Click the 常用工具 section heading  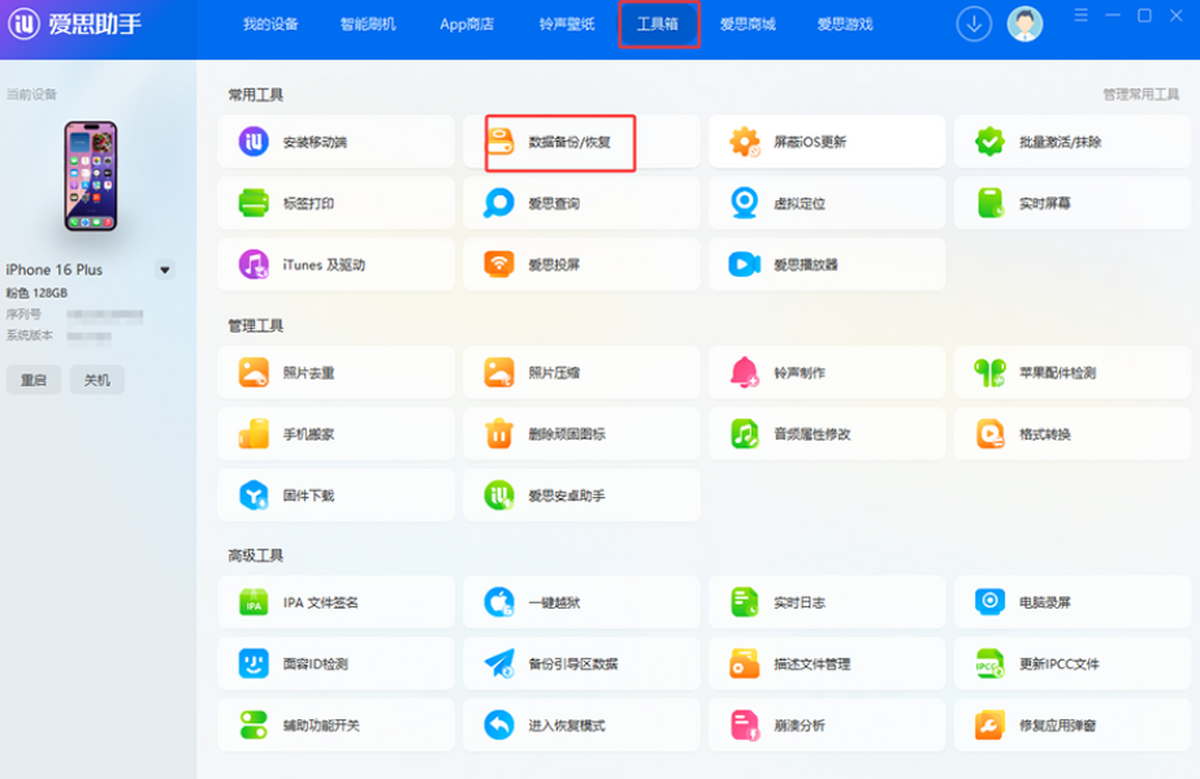coord(256,95)
